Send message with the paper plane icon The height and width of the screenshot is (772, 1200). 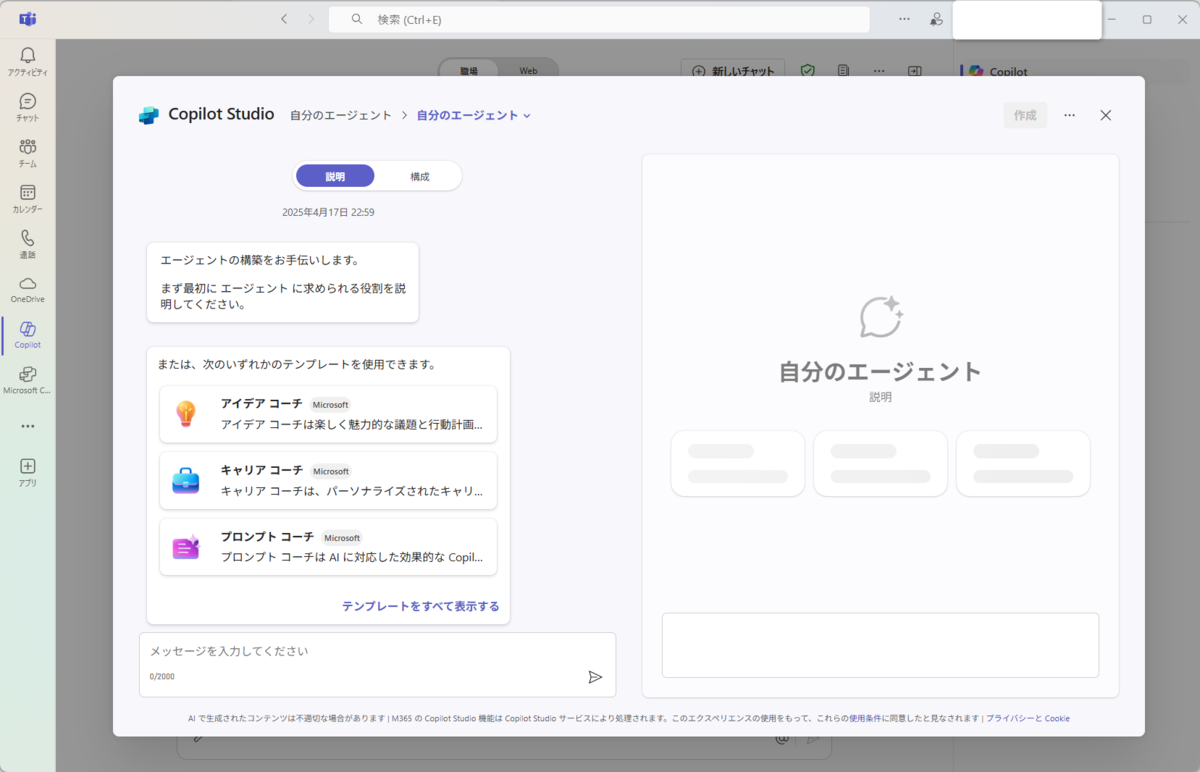click(595, 677)
